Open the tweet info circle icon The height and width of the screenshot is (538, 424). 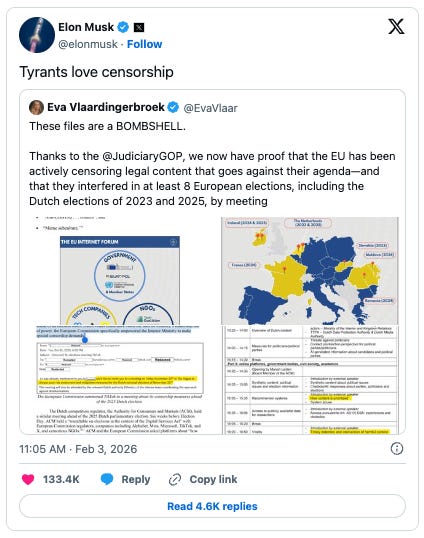(397, 448)
